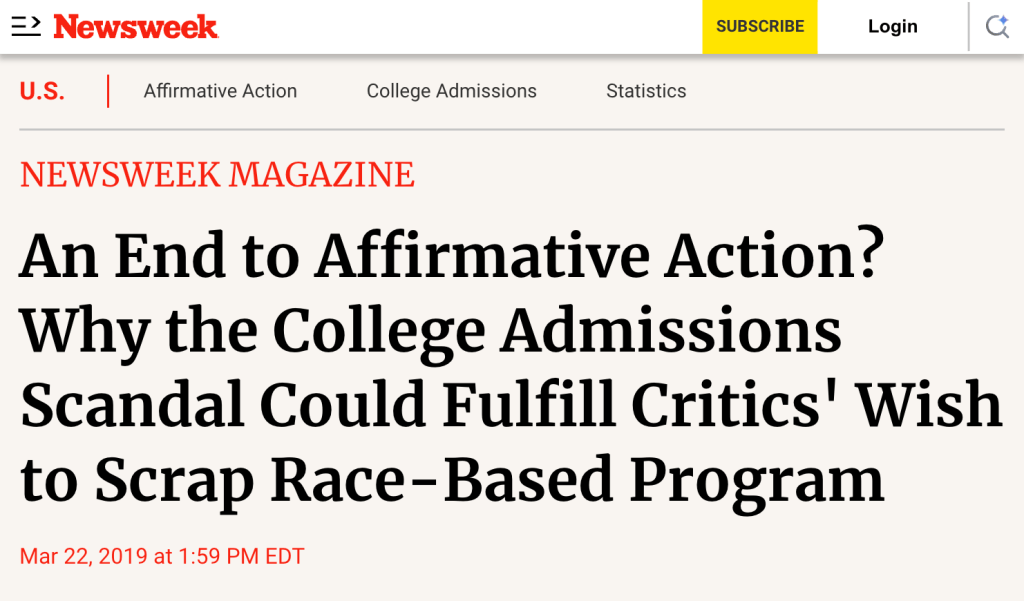Click the word "Scandal" in headline

132,405
